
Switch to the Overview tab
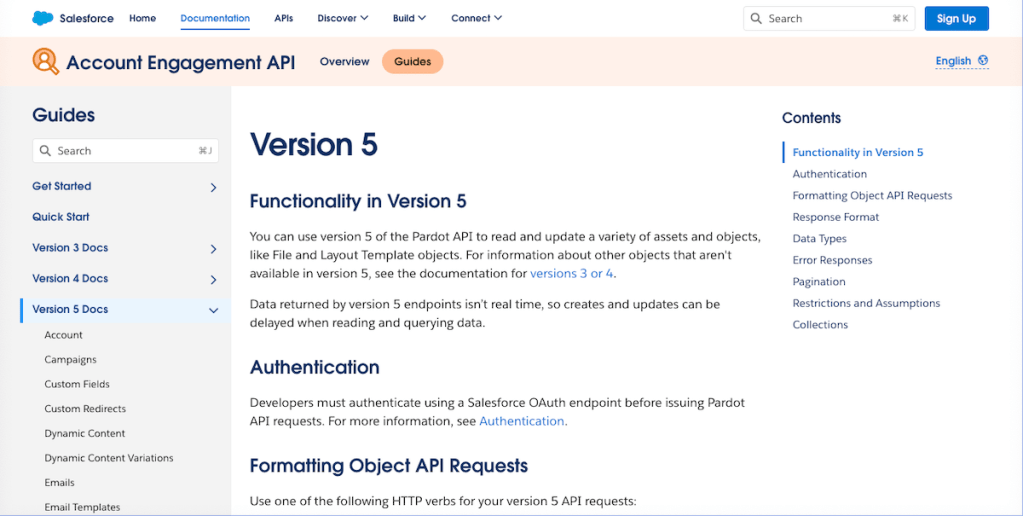click(x=344, y=62)
